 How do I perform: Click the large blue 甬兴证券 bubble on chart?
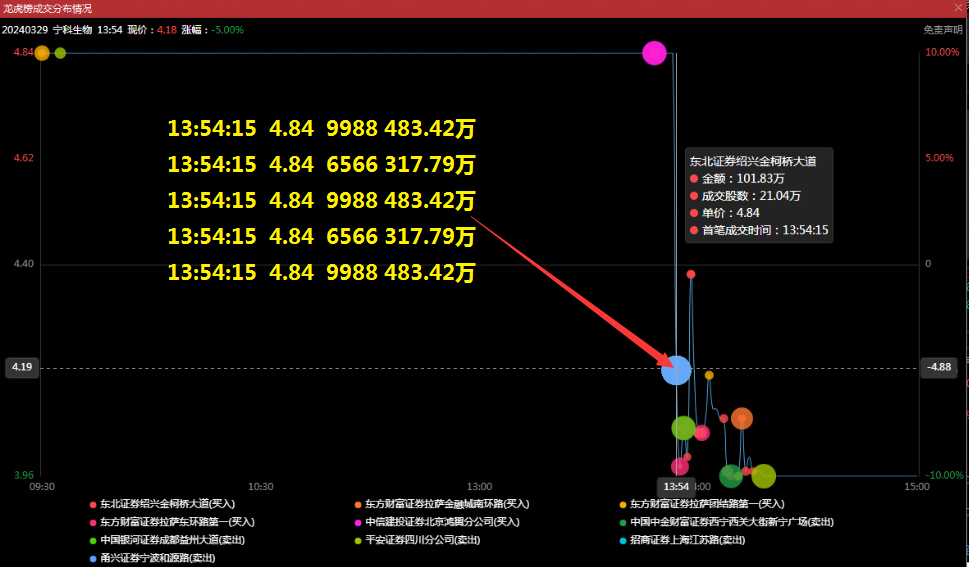[x=676, y=370]
